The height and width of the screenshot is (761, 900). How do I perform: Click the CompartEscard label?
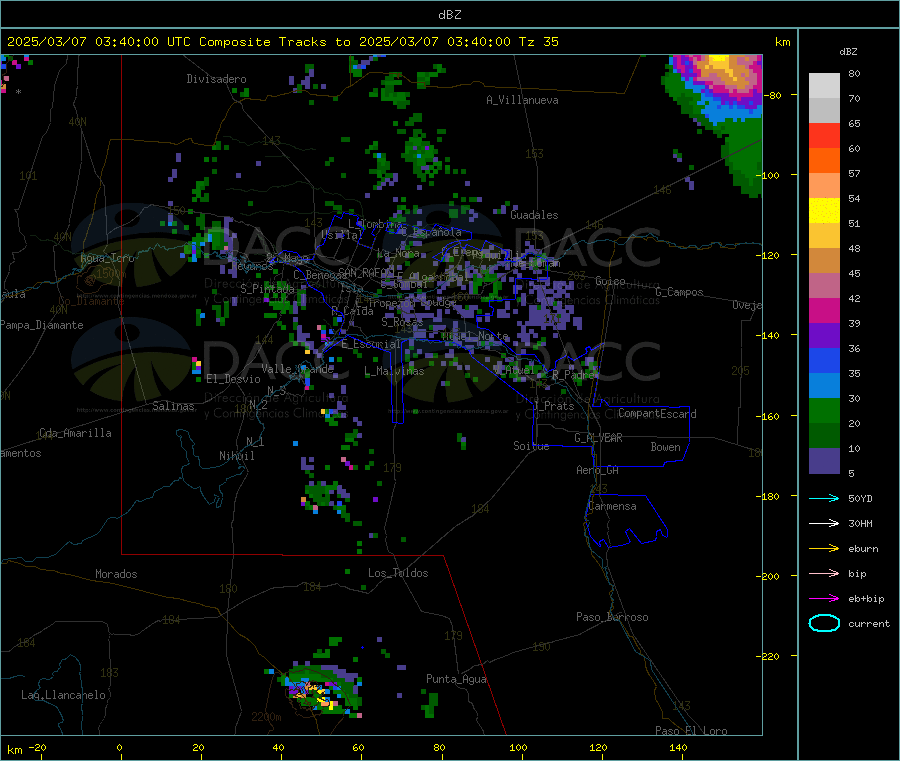657,414
